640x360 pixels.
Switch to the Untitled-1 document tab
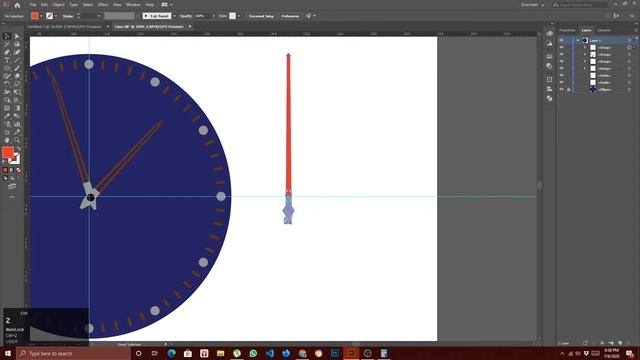tap(64, 27)
